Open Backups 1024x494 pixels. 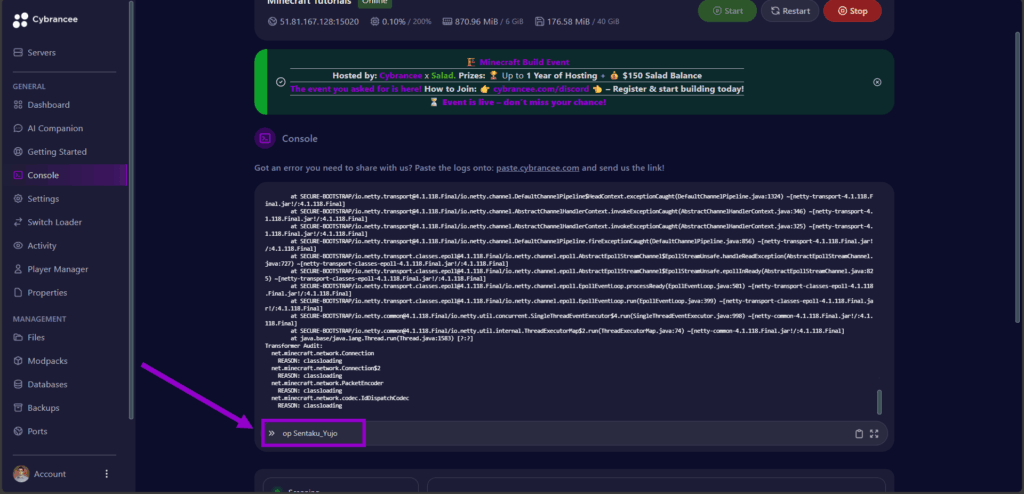click(x=43, y=408)
